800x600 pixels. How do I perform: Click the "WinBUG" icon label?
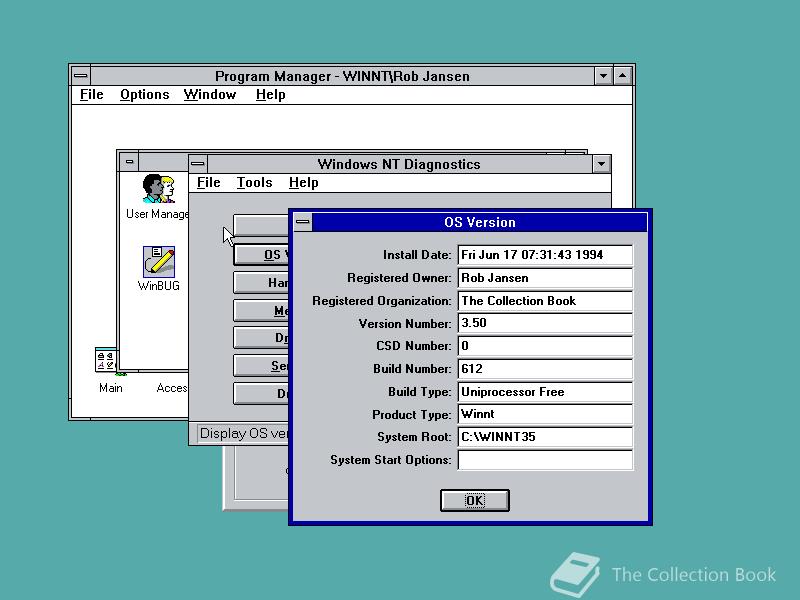pos(159,286)
